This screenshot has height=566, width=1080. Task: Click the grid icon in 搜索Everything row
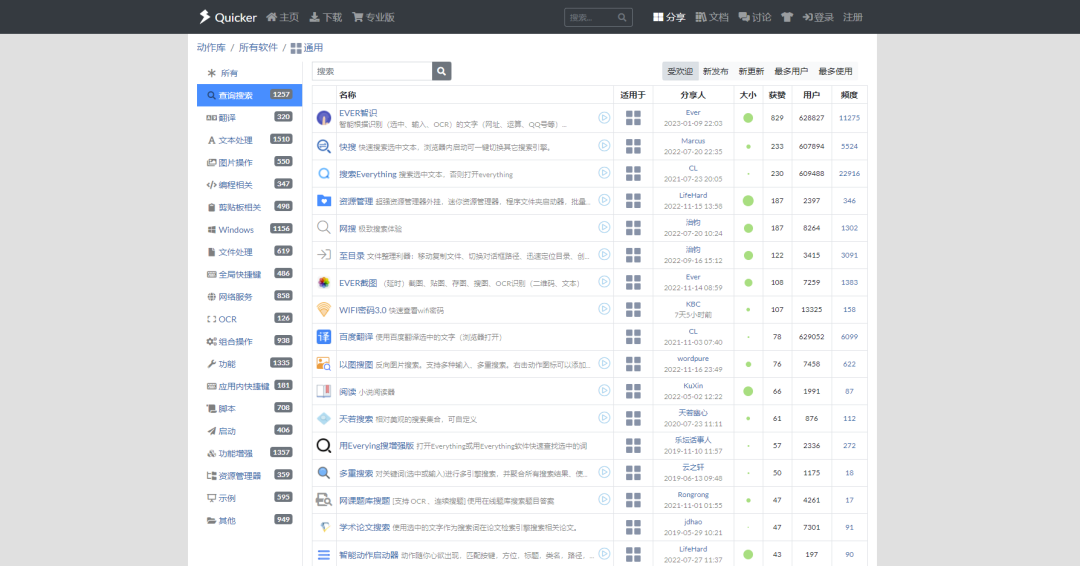point(633,174)
